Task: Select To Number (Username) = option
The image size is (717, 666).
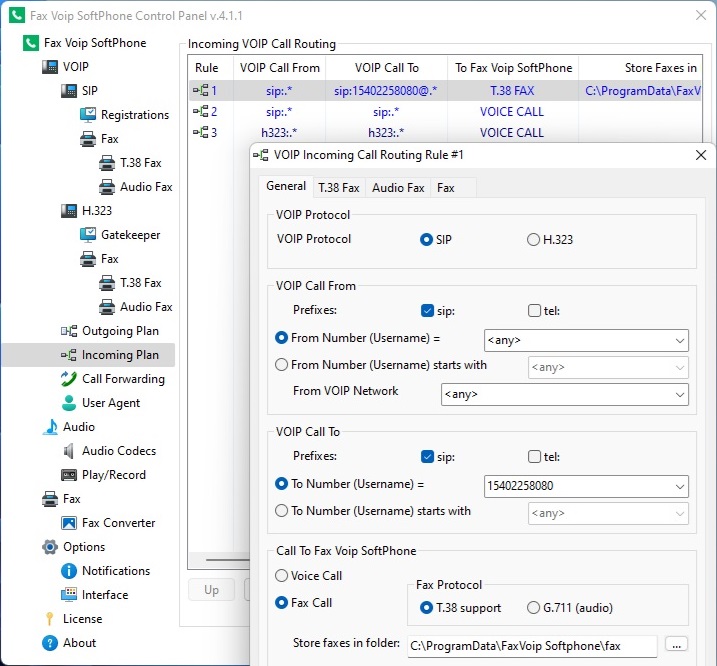Action: [281, 484]
